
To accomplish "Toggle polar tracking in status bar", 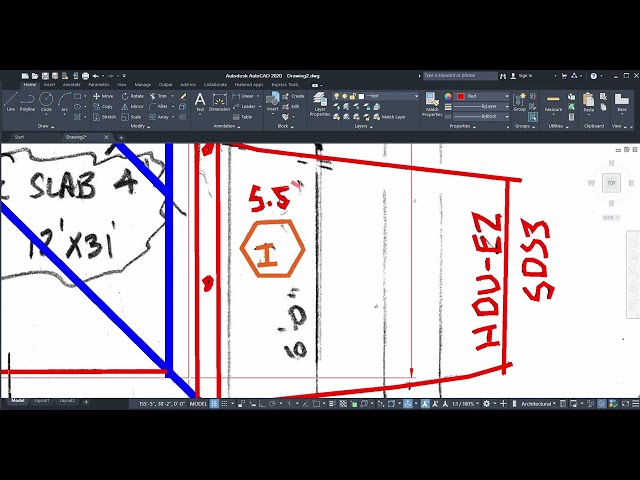I will point(272,404).
